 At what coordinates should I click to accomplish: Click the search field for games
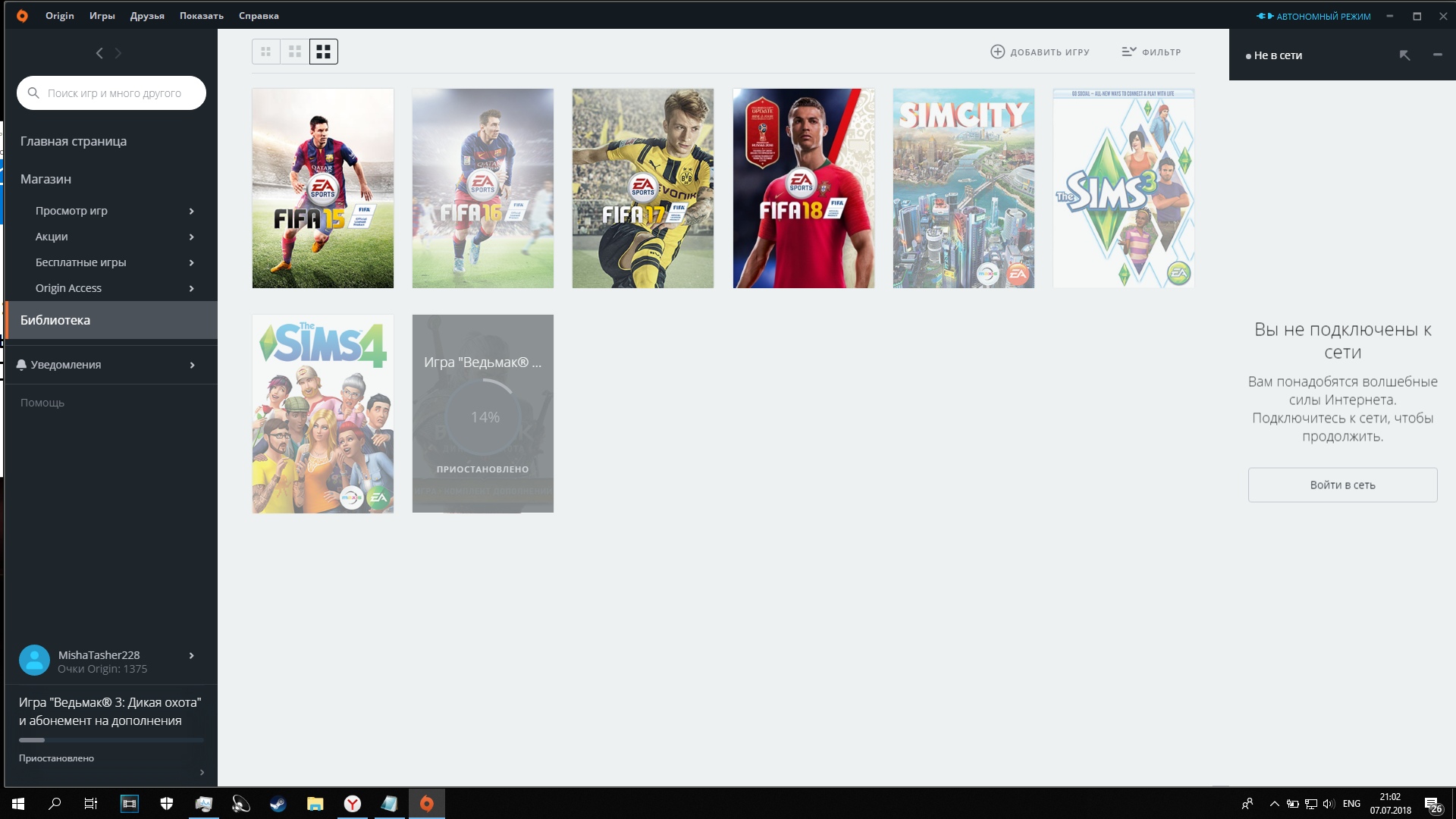(111, 93)
